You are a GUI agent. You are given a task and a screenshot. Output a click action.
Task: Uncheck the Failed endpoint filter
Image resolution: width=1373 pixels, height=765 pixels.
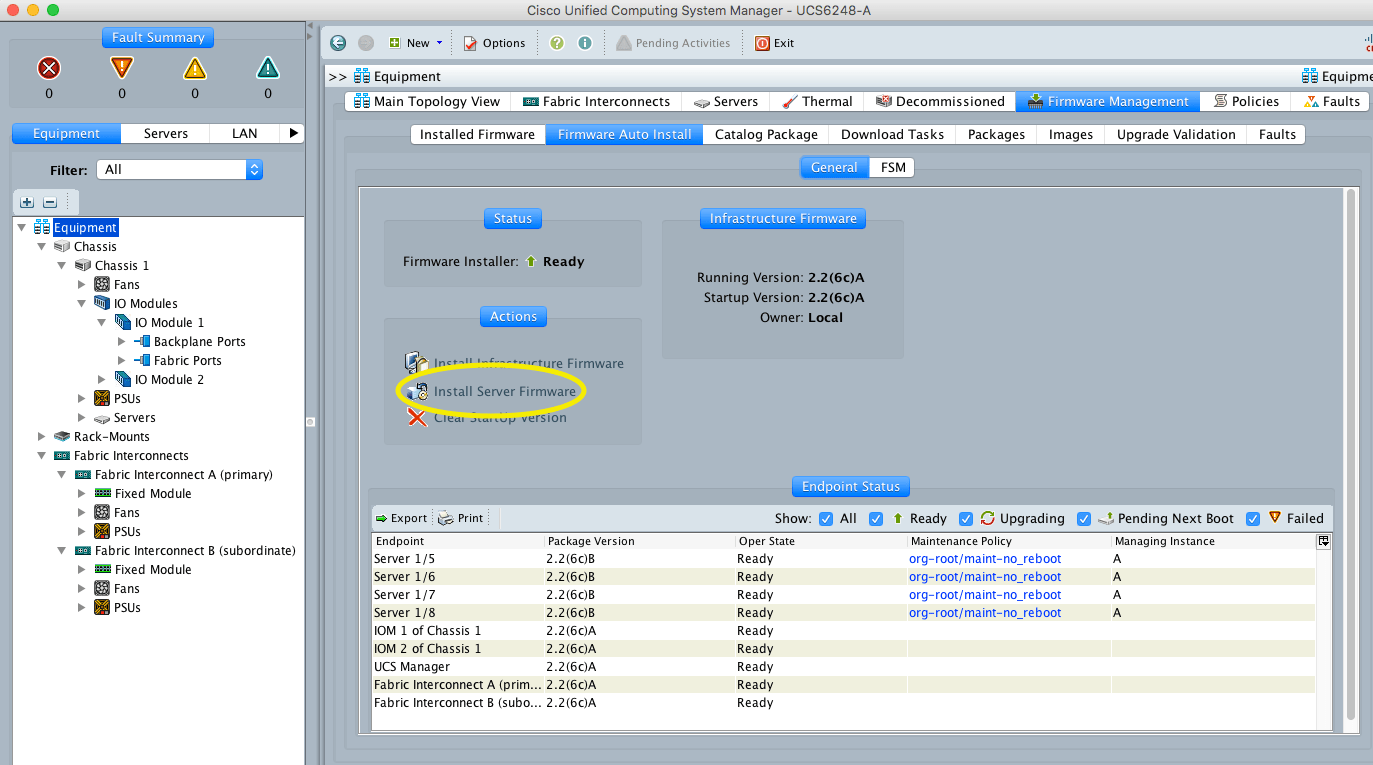(x=1254, y=518)
